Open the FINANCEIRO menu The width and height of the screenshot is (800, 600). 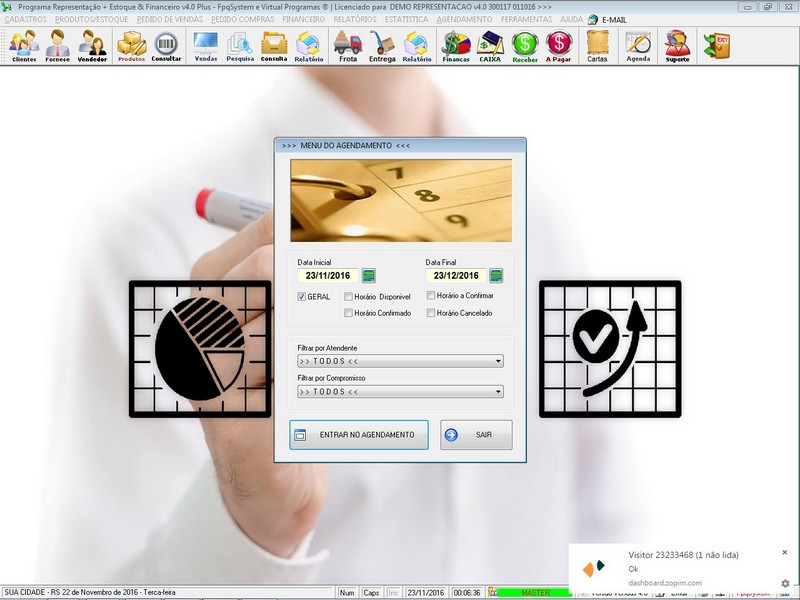[304, 19]
